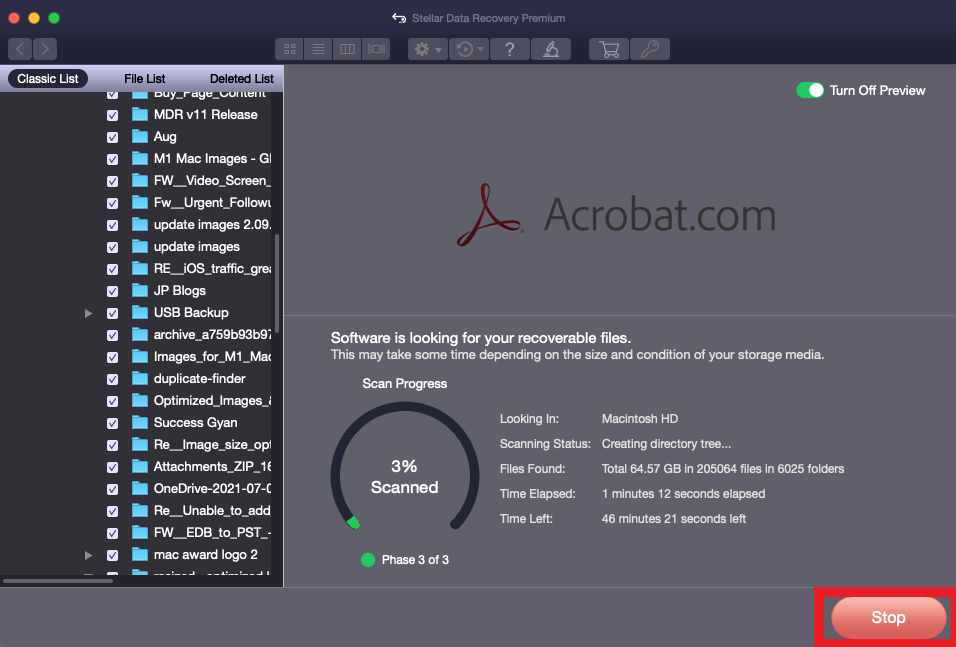Click the green Phase 3 of 3 indicator

[x=368, y=560]
